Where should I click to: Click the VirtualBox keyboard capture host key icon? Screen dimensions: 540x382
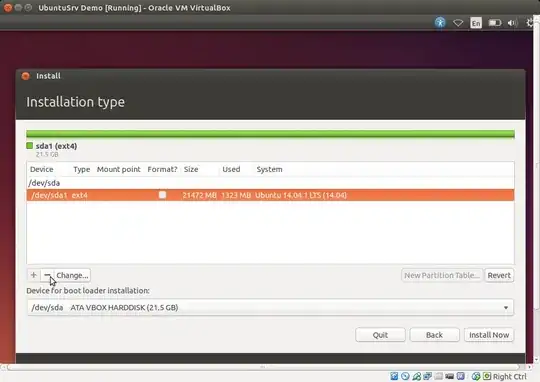pos(487,376)
